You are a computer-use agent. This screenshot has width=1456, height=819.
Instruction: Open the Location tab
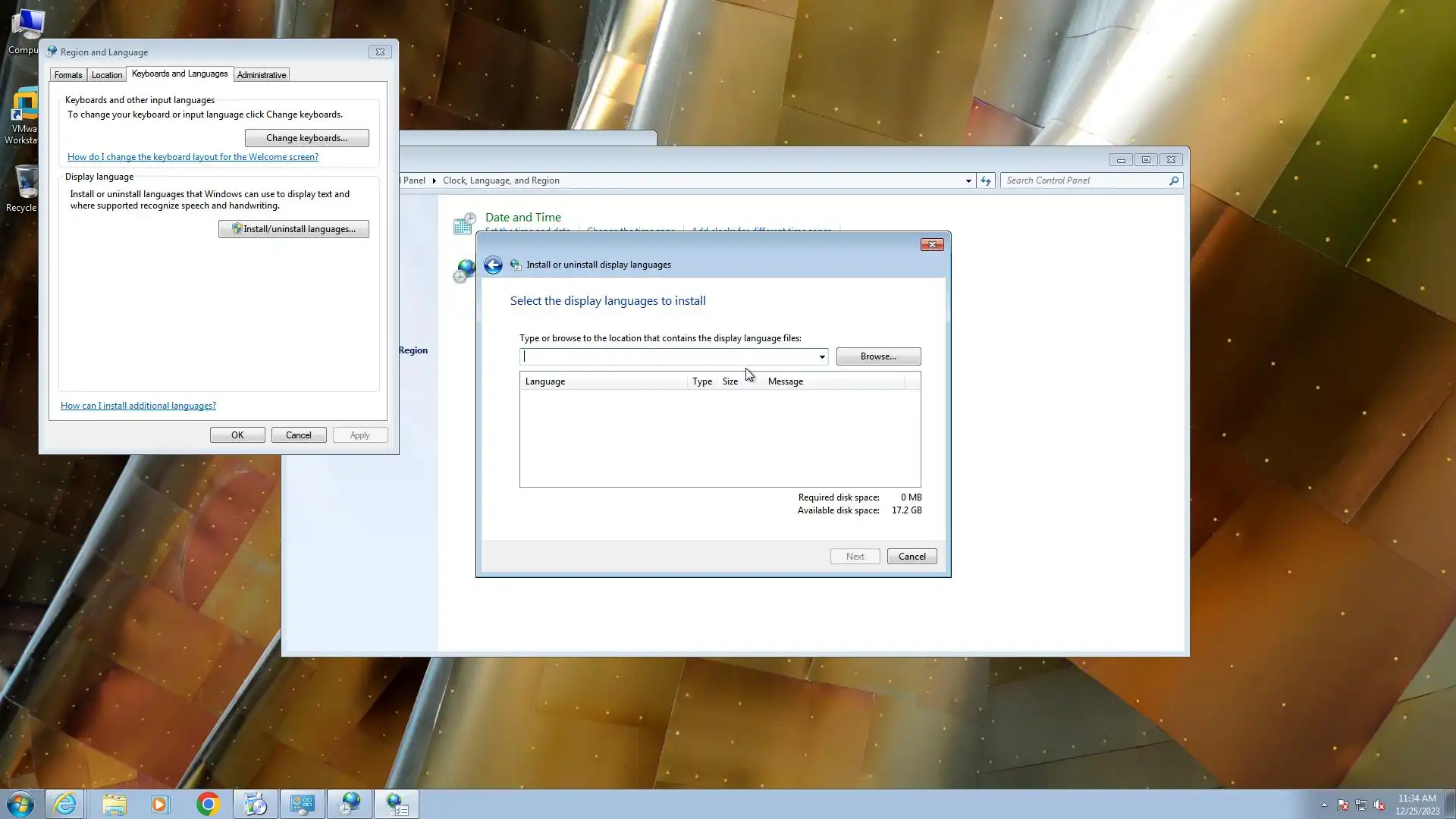106,75
